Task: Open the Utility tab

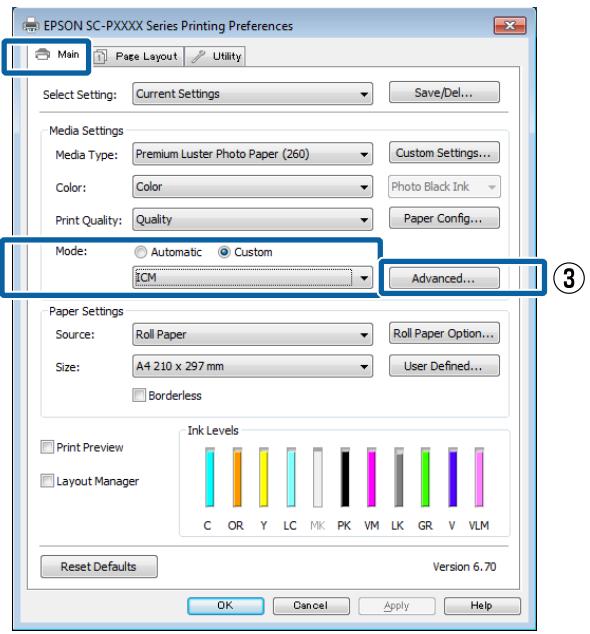Action: [215, 56]
